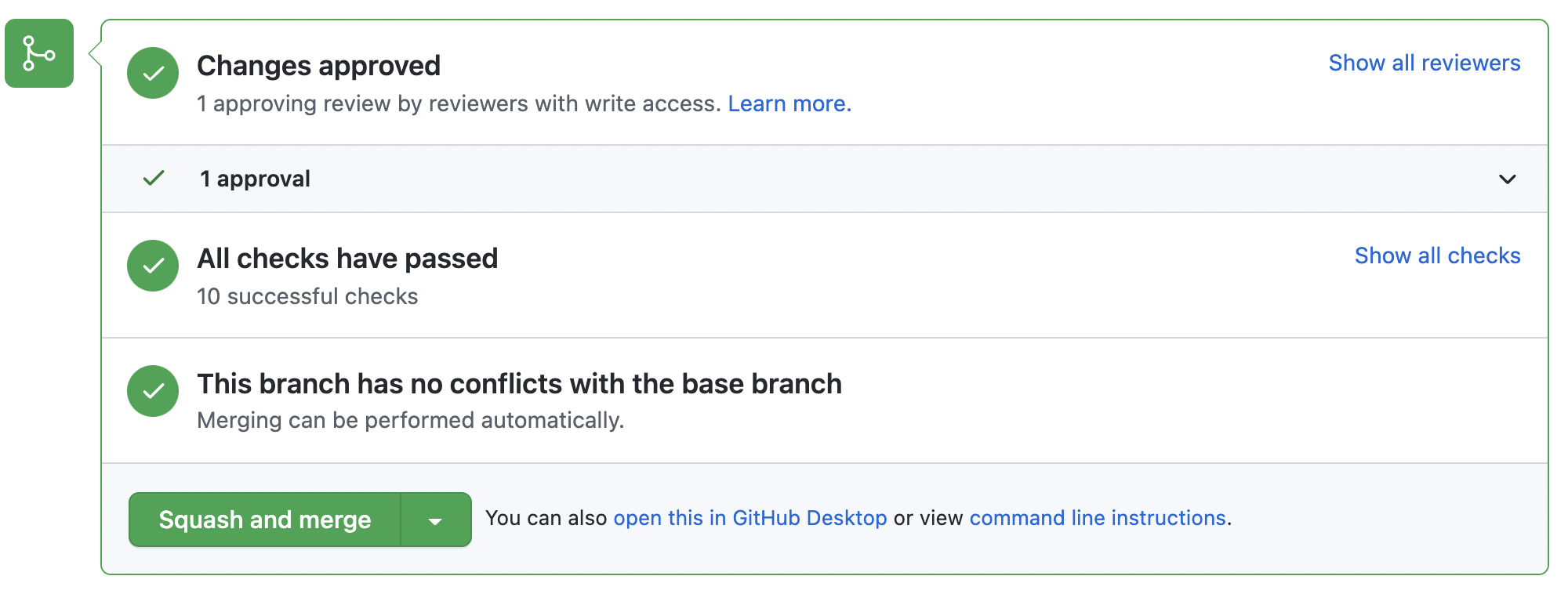View command line instructions link
This screenshot has width=1568, height=594.
coord(1098,518)
